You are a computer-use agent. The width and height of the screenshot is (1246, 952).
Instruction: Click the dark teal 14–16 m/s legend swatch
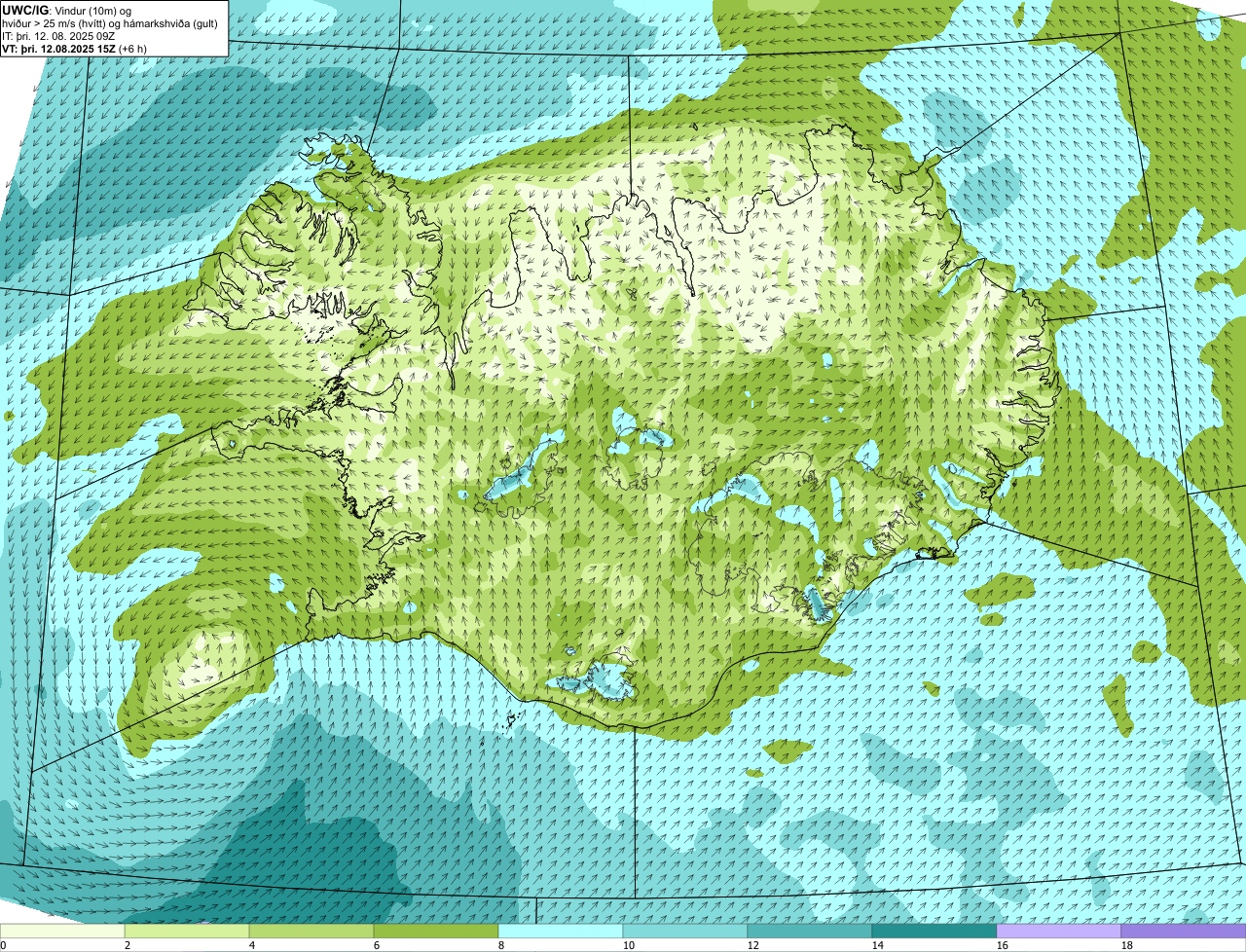(x=934, y=931)
